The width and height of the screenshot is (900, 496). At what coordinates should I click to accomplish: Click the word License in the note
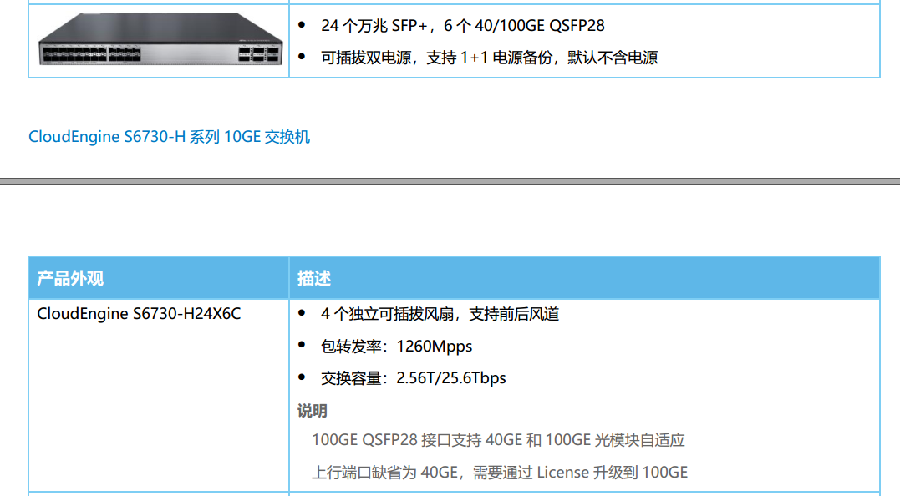564,472
